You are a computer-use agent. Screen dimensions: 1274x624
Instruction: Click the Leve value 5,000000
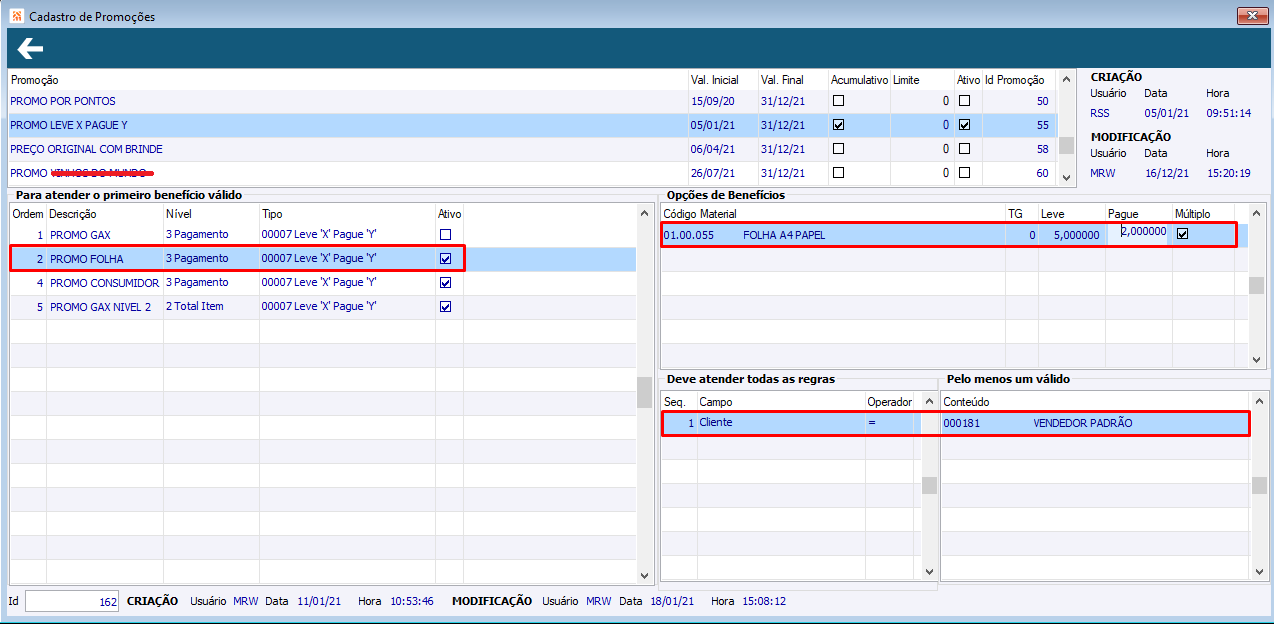[x=1077, y=235]
